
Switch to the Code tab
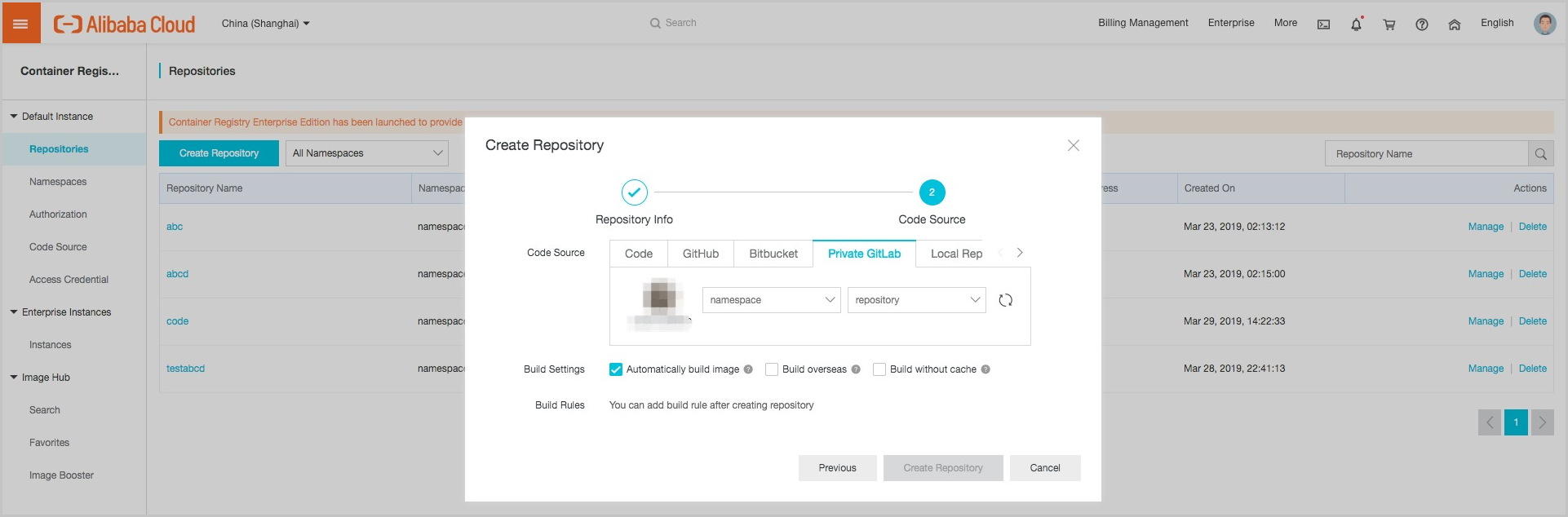click(639, 254)
